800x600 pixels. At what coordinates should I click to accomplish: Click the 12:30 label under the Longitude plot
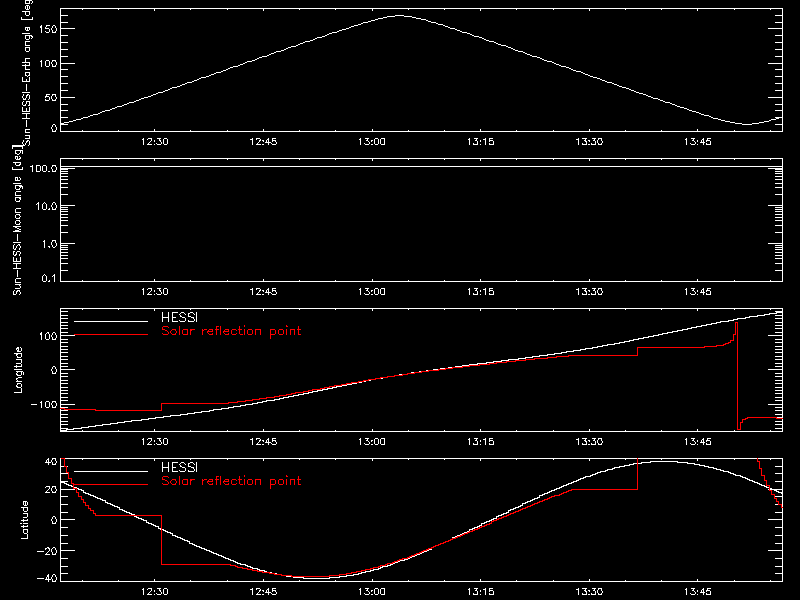[x=155, y=441]
